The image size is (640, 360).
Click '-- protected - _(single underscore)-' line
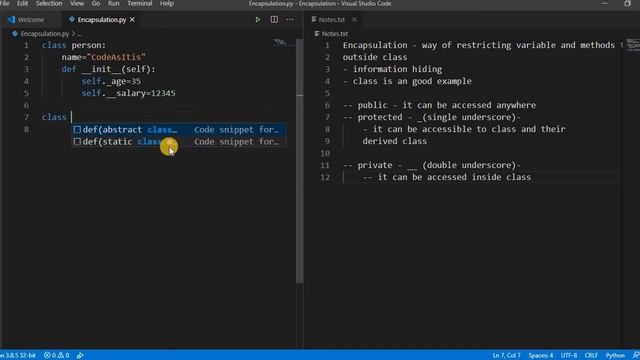point(432,117)
